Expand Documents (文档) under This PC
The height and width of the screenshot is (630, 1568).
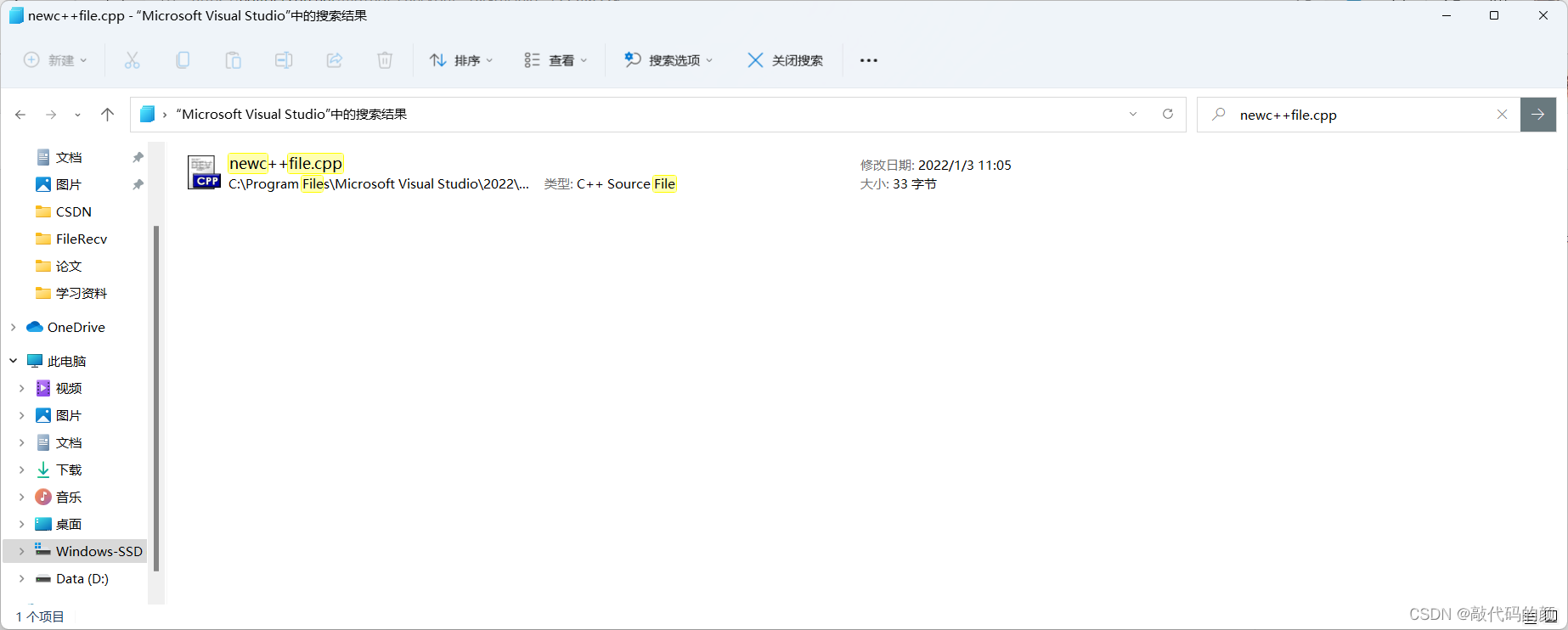point(22,443)
